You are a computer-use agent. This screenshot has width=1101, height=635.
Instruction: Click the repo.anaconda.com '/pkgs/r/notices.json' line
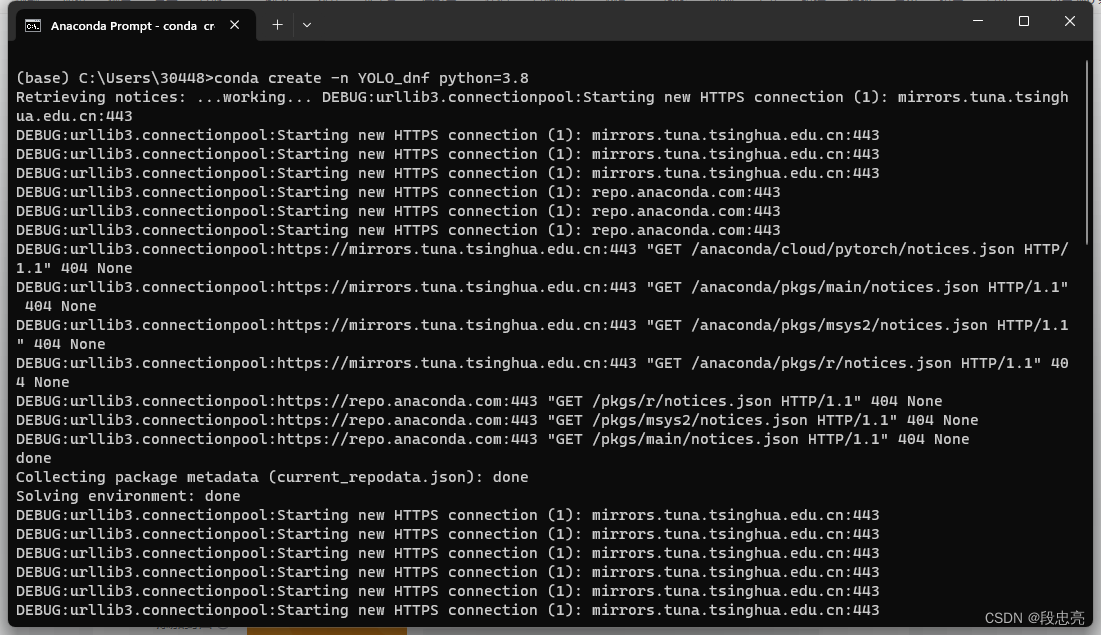pyautogui.click(x=480, y=401)
